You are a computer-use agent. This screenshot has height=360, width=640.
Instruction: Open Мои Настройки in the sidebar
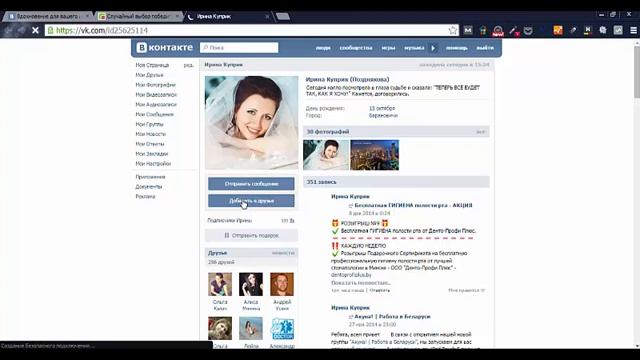pos(153,164)
